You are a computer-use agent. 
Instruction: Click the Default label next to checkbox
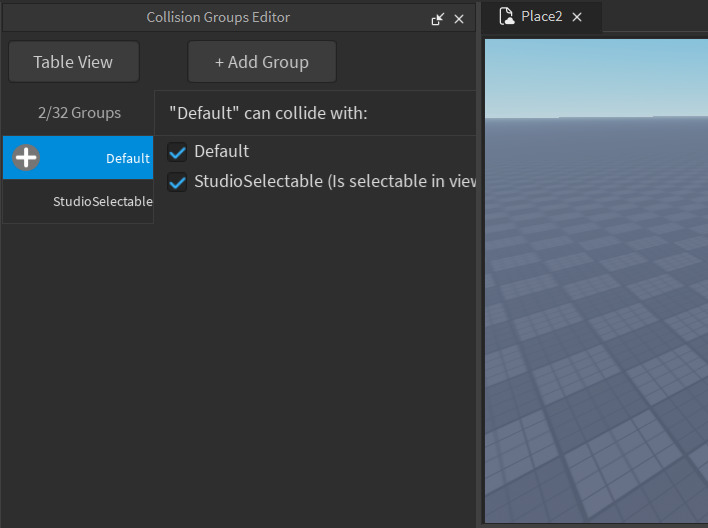[x=221, y=151]
